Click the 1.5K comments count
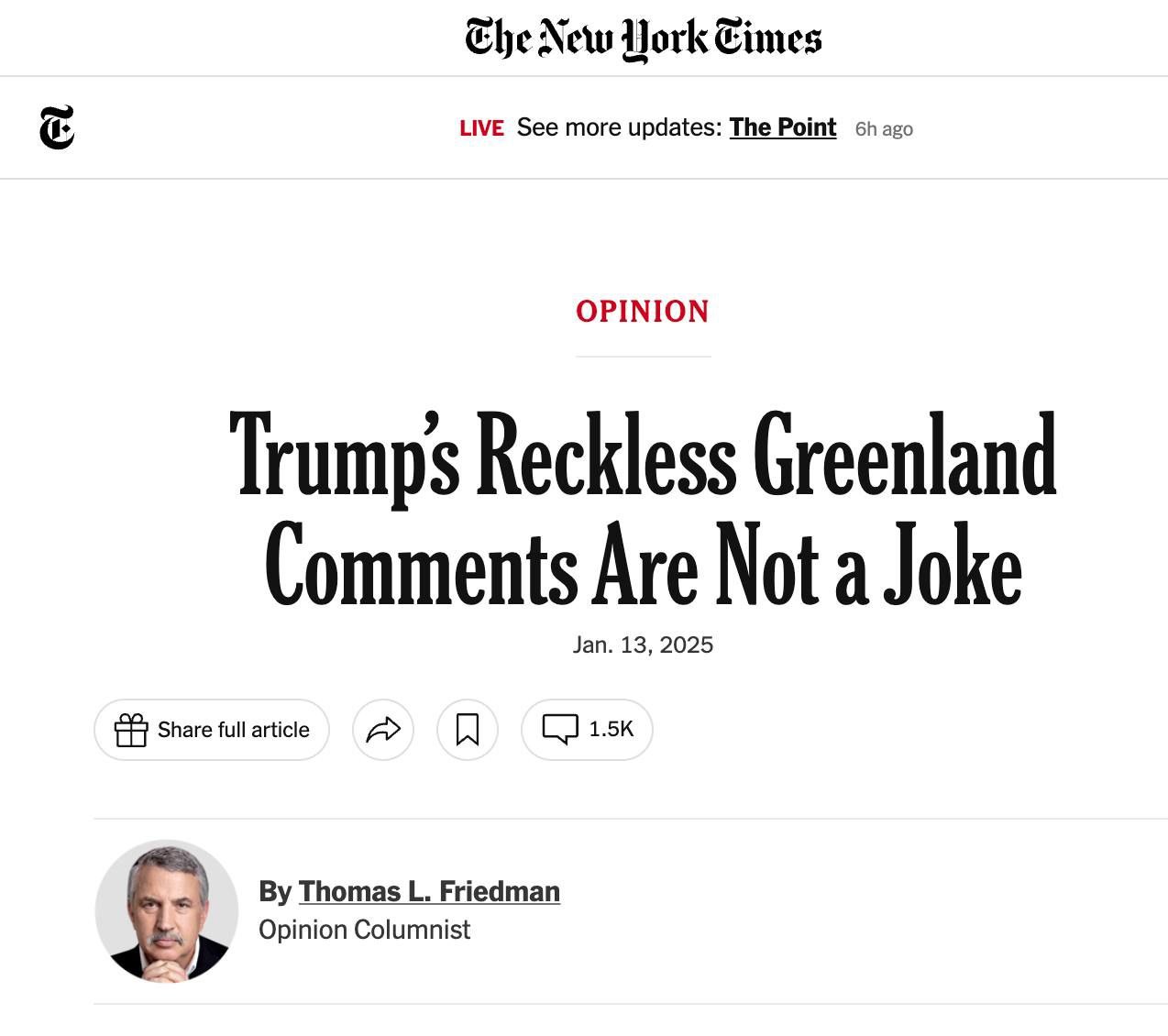 [x=612, y=729]
